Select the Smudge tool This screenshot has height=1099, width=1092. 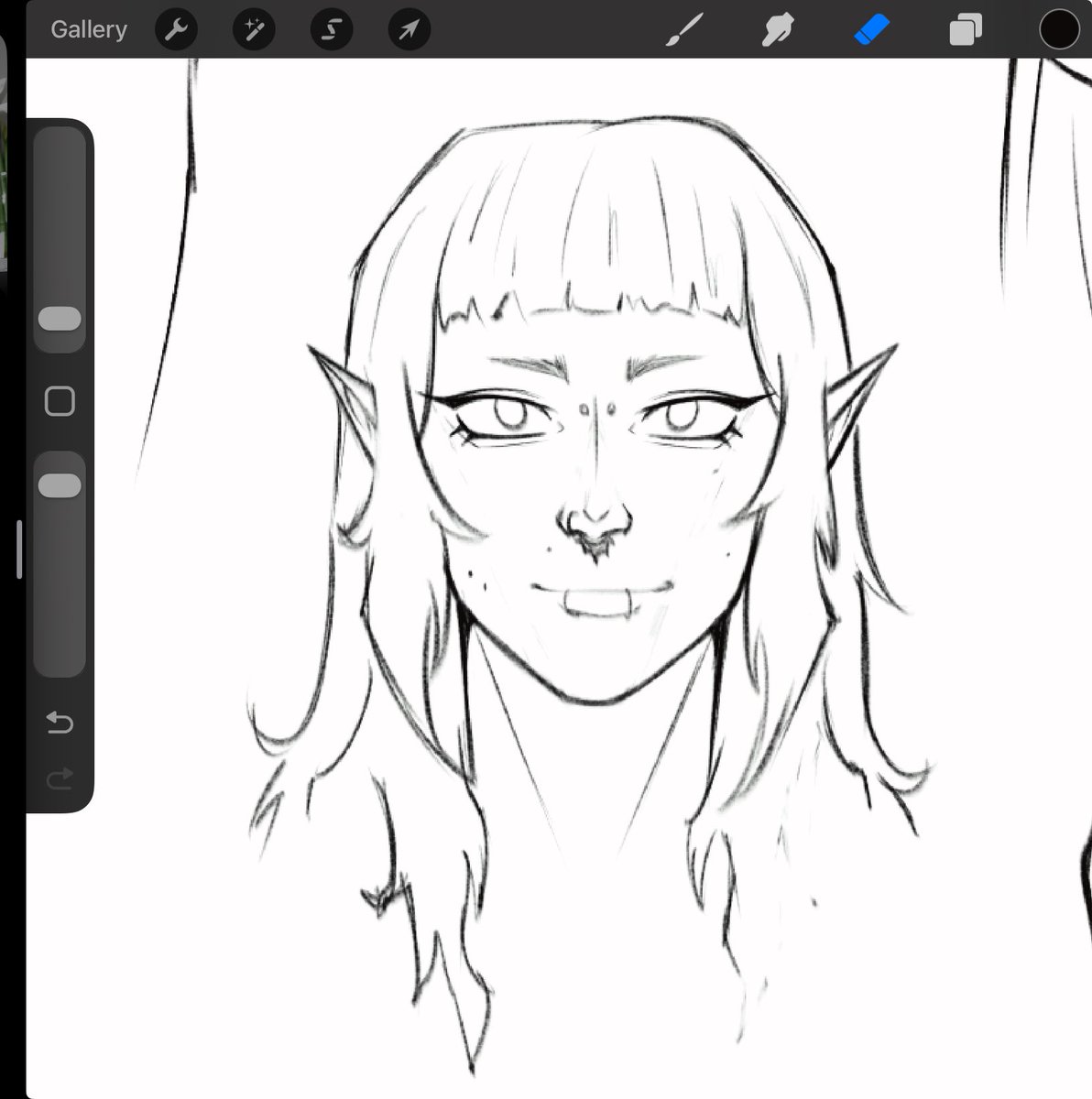[x=778, y=29]
